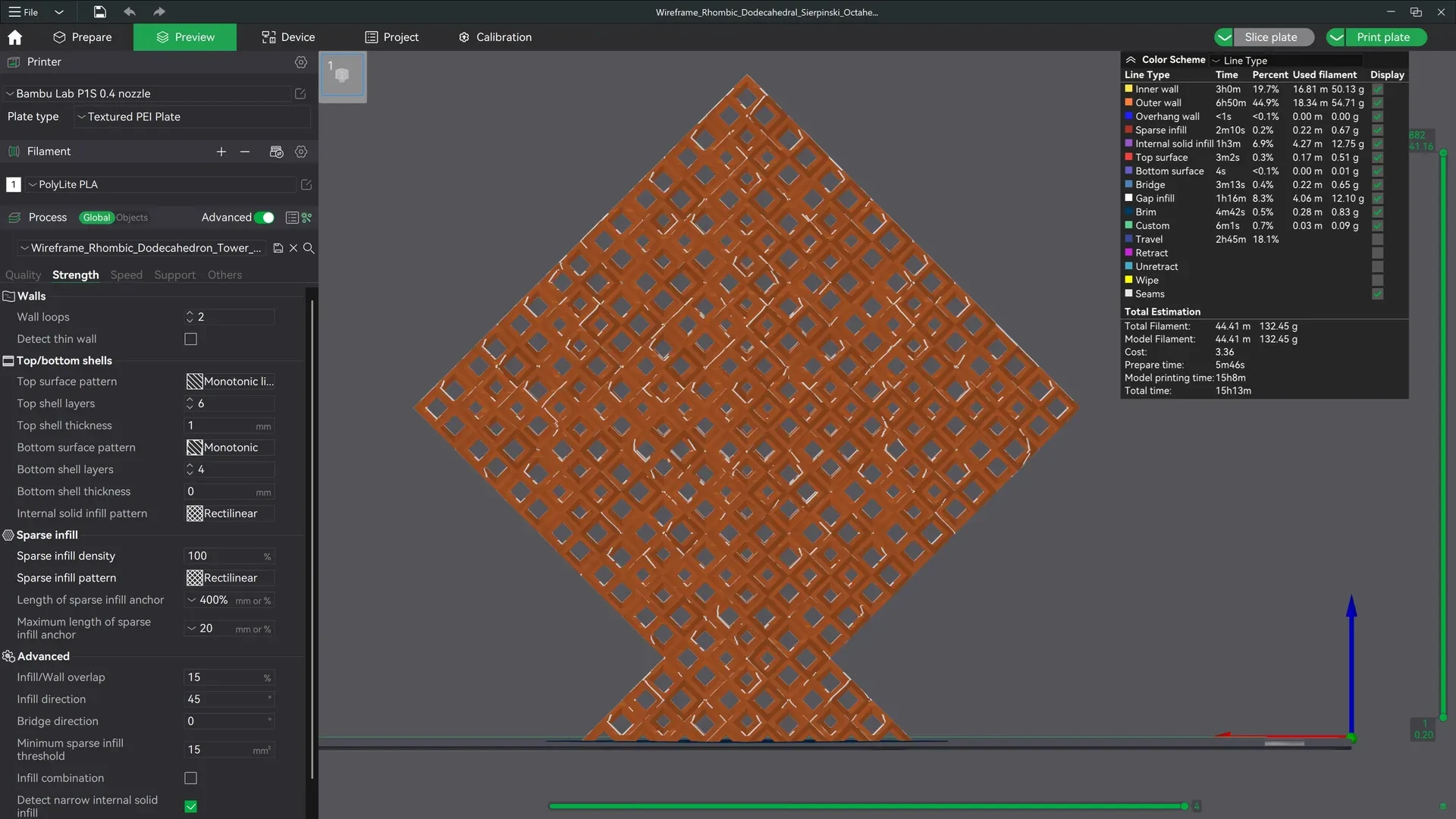
Task: Search process settings magnifier icon
Action: click(x=309, y=248)
